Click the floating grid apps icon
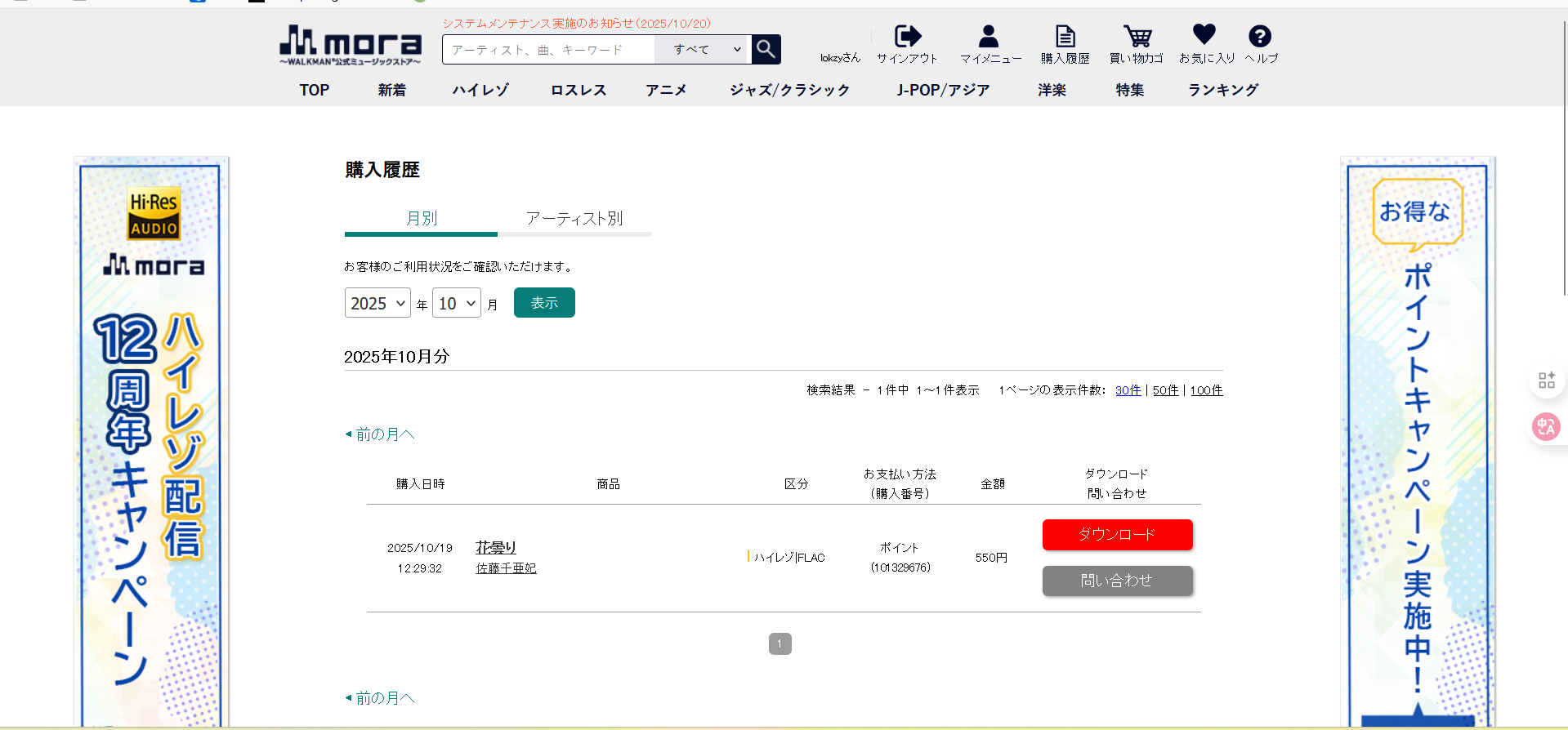The width and height of the screenshot is (1568, 730). tap(1546, 381)
